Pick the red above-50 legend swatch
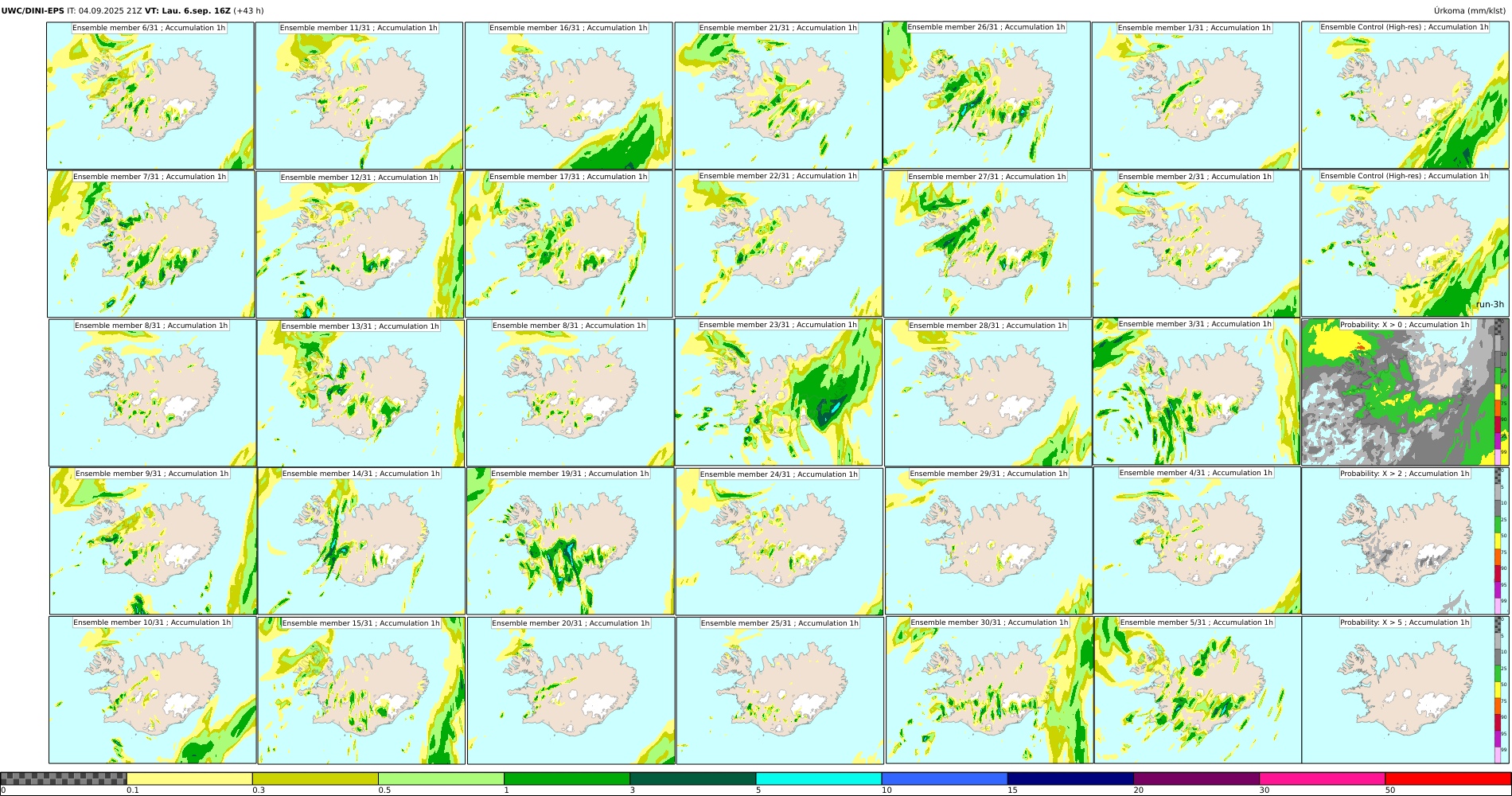Screen dimensions: 1512x796 (1448, 778)
